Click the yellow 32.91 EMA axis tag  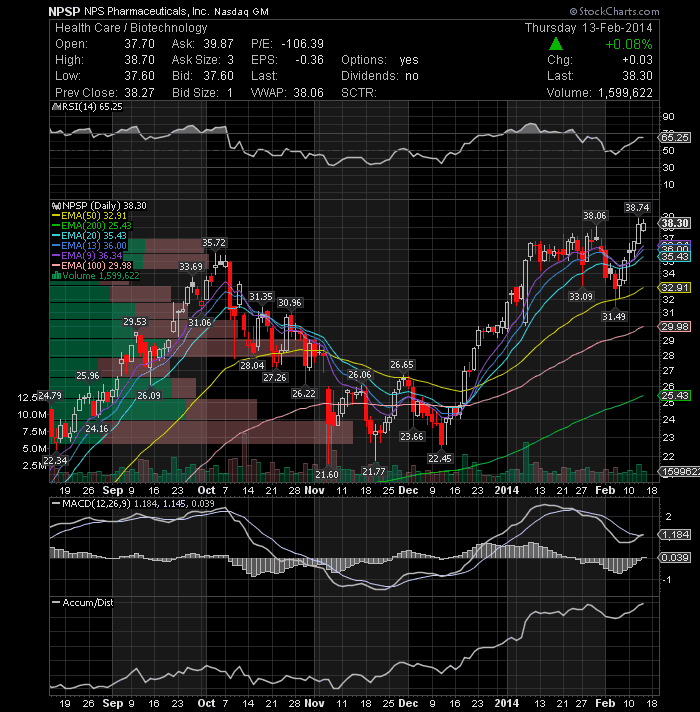click(x=675, y=288)
